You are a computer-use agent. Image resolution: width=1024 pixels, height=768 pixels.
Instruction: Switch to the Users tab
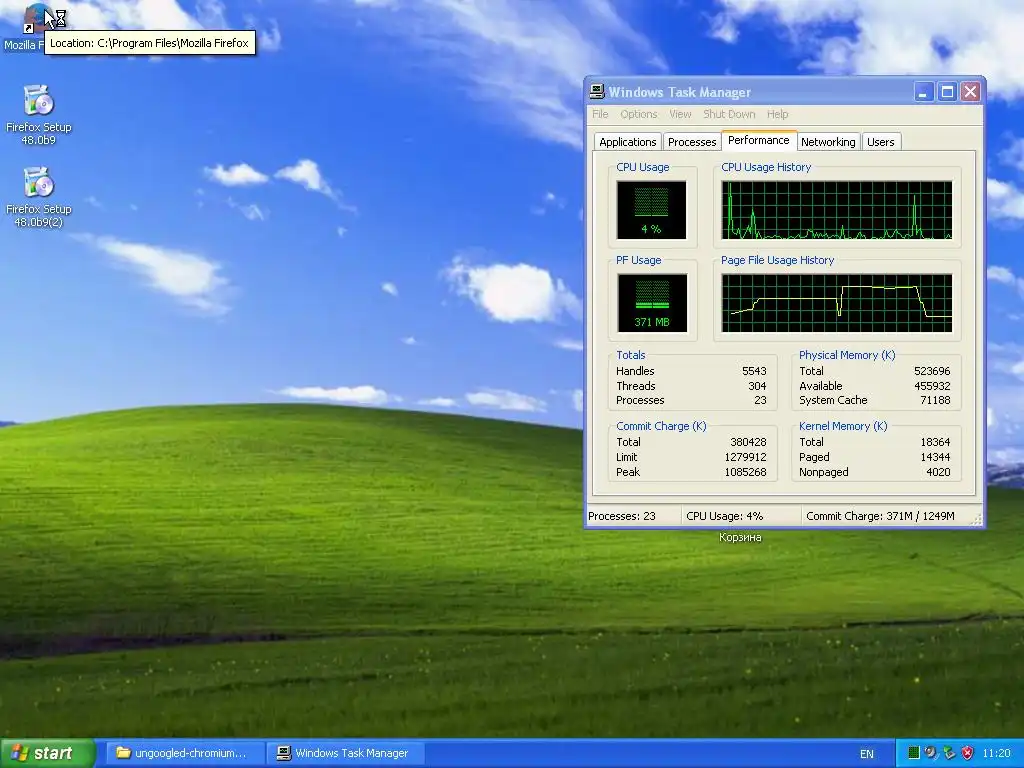[880, 142]
